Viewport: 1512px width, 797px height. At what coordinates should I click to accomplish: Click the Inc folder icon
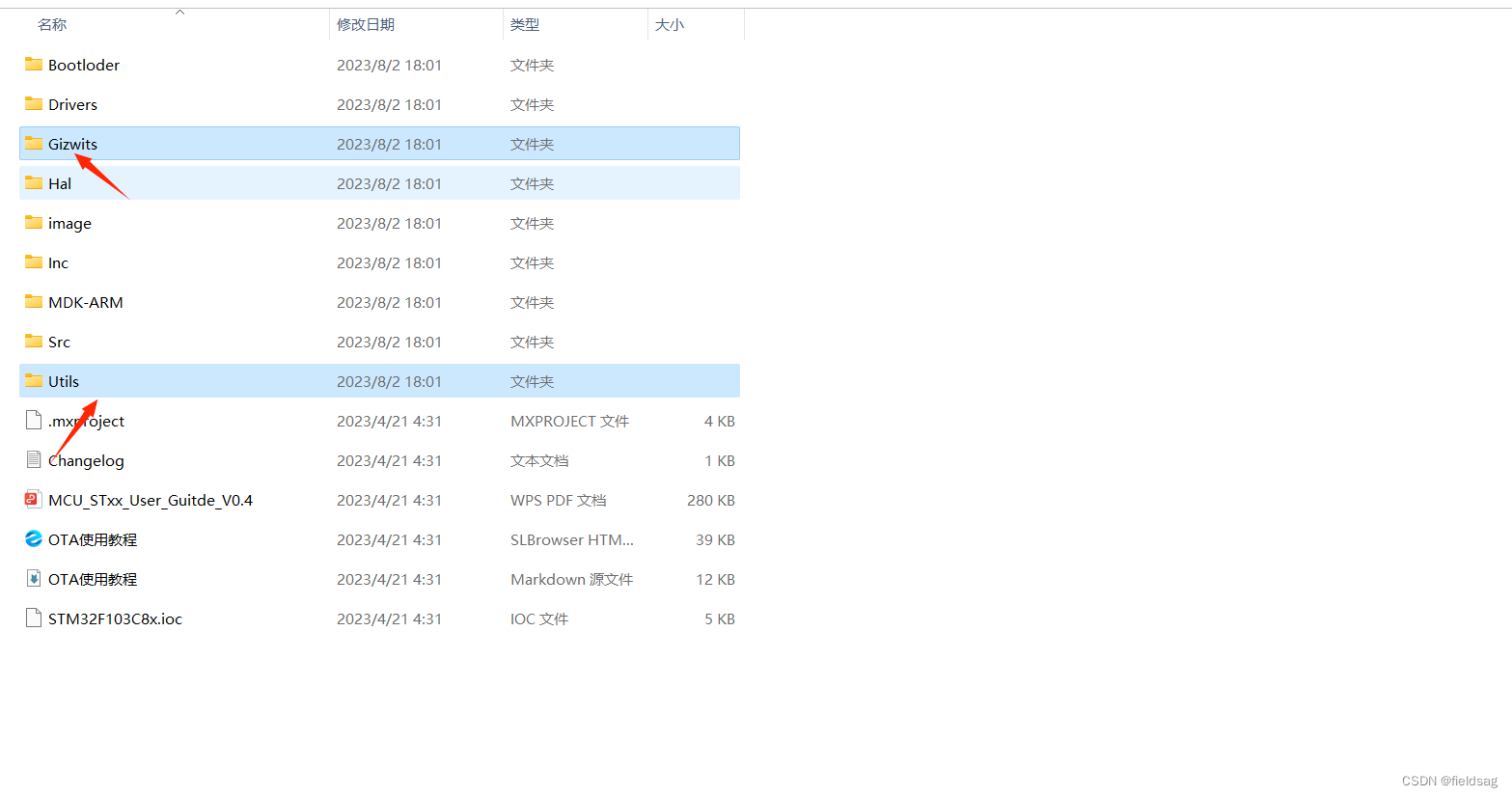click(x=34, y=262)
